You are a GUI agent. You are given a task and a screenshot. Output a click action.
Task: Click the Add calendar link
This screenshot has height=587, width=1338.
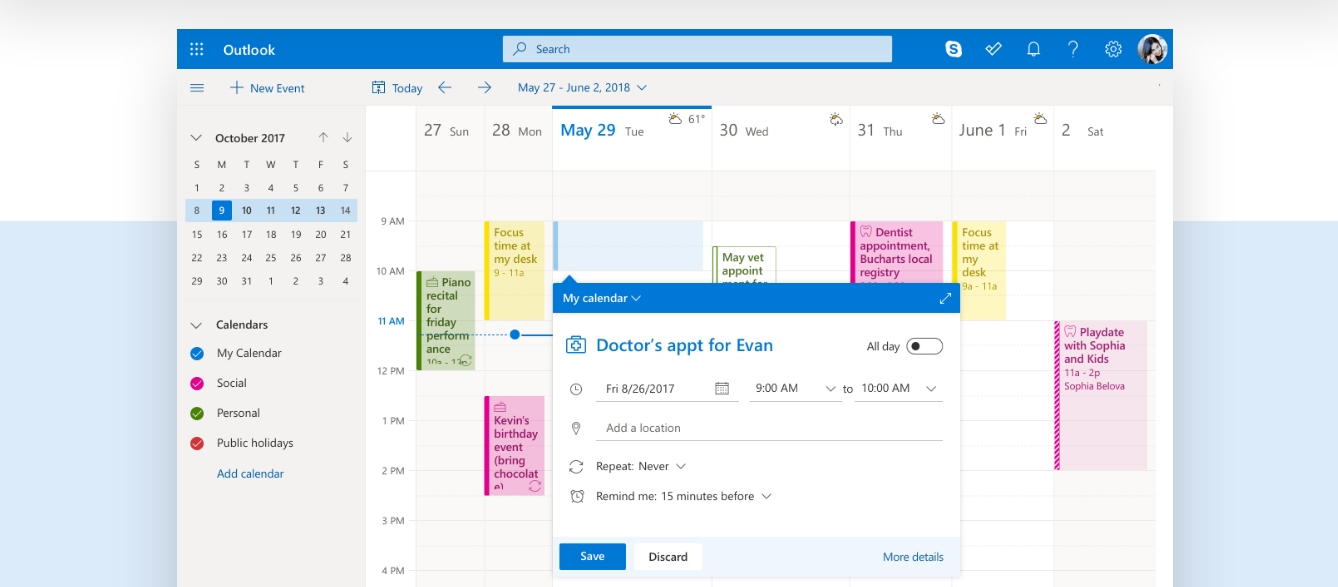[x=250, y=474]
